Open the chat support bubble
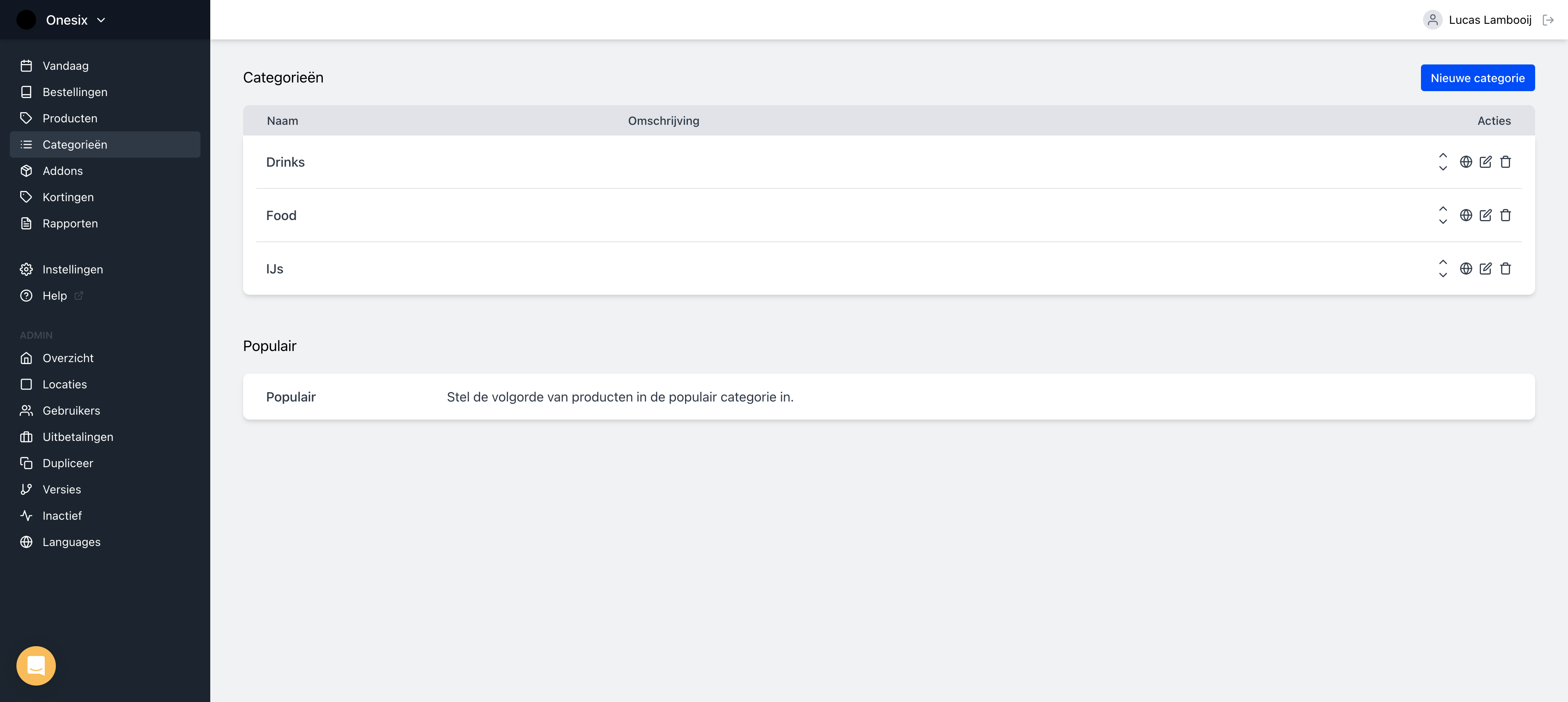The width and height of the screenshot is (1568, 702). (36, 665)
